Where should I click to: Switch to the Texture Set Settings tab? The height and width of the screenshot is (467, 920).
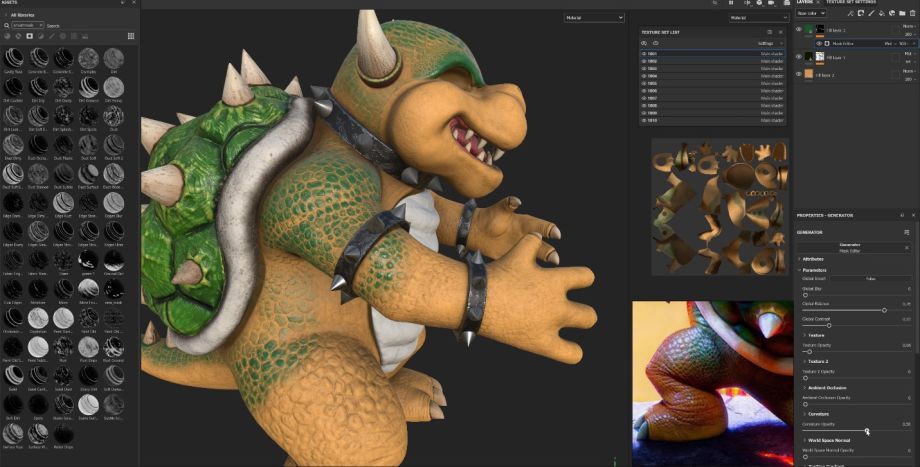851,2
